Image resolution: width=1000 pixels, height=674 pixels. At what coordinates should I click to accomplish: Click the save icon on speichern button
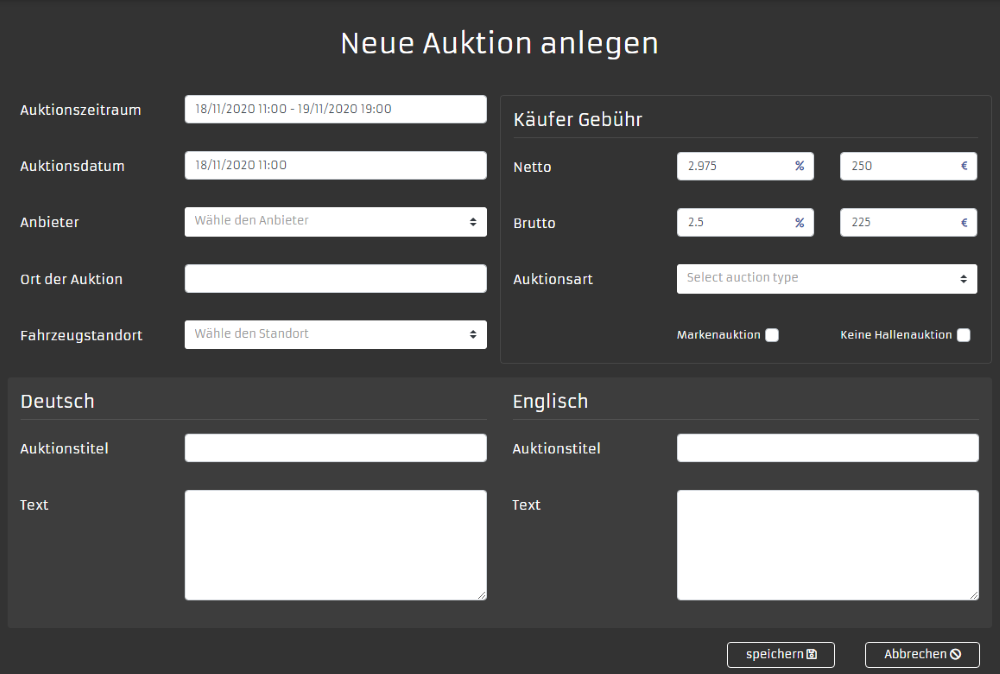(x=812, y=655)
